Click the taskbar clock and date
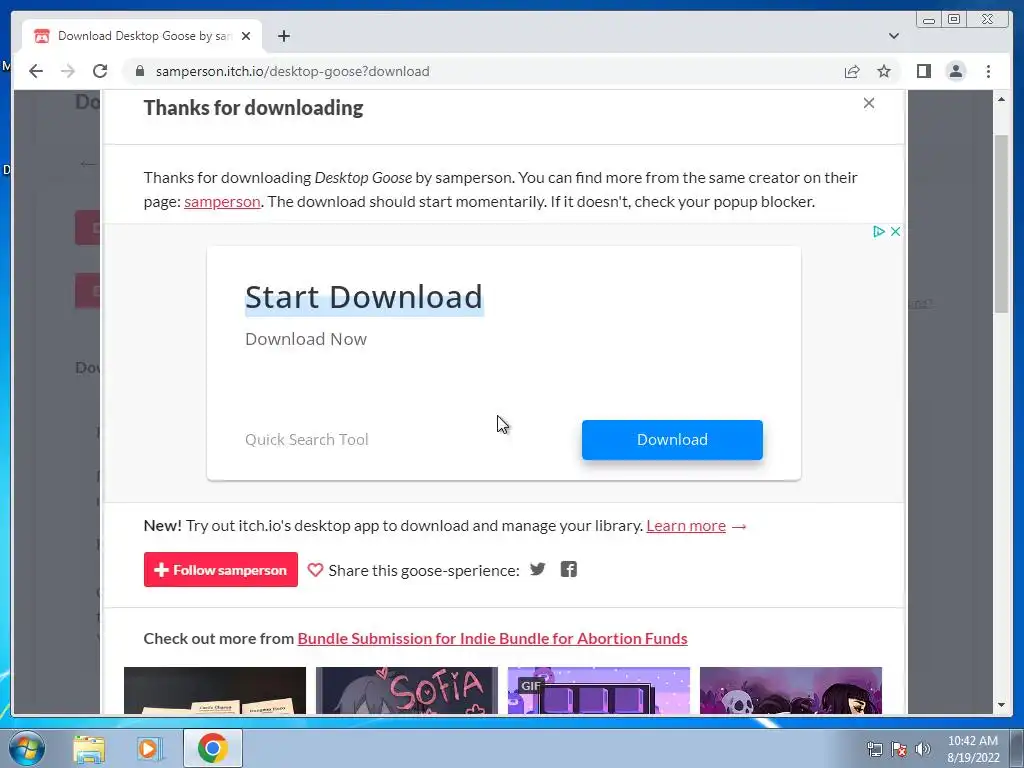1024x768 pixels. point(973,749)
